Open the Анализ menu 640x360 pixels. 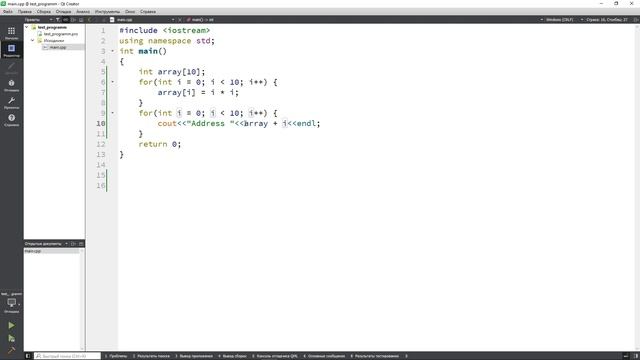pyautogui.click(x=83, y=11)
